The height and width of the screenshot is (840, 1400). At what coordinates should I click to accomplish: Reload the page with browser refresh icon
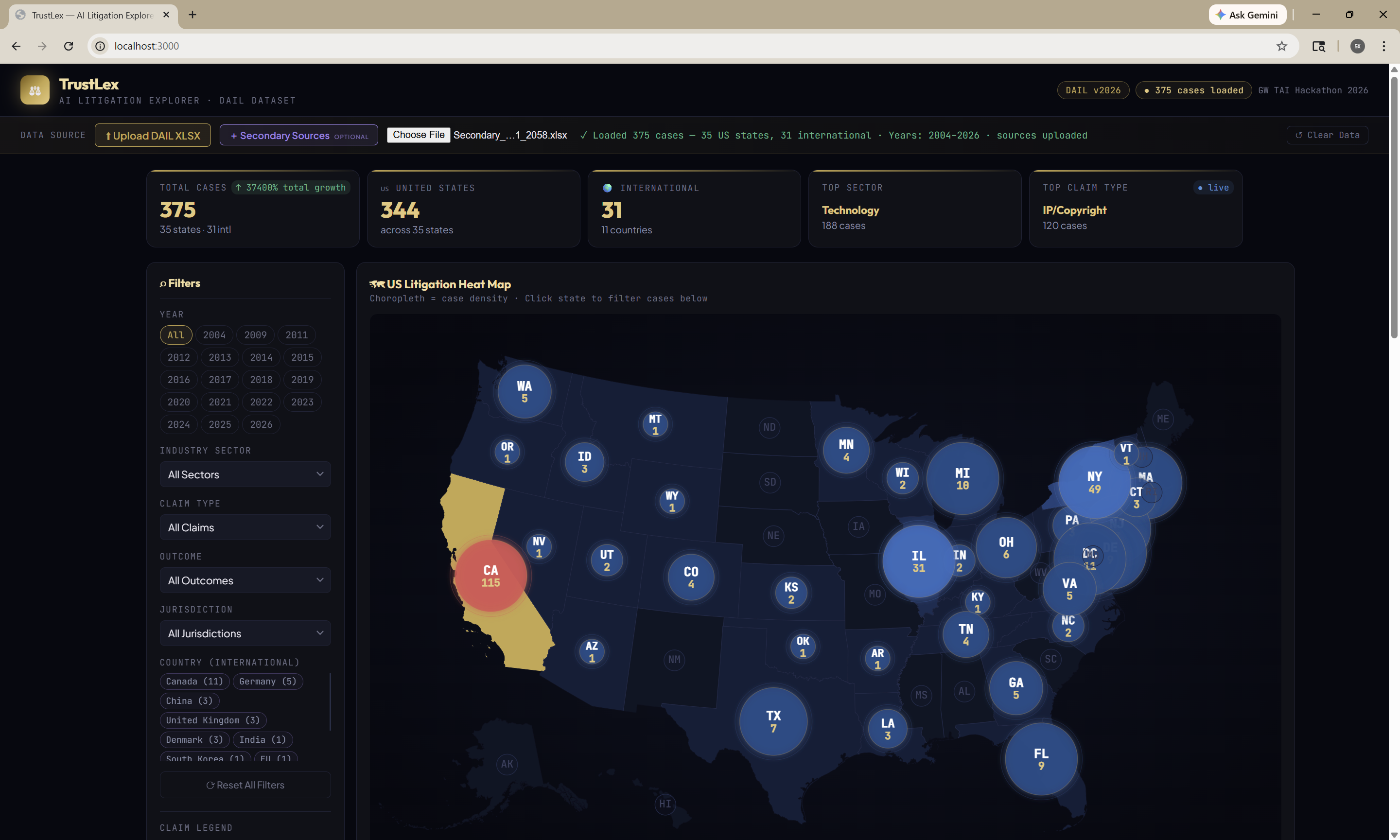[x=69, y=46]
